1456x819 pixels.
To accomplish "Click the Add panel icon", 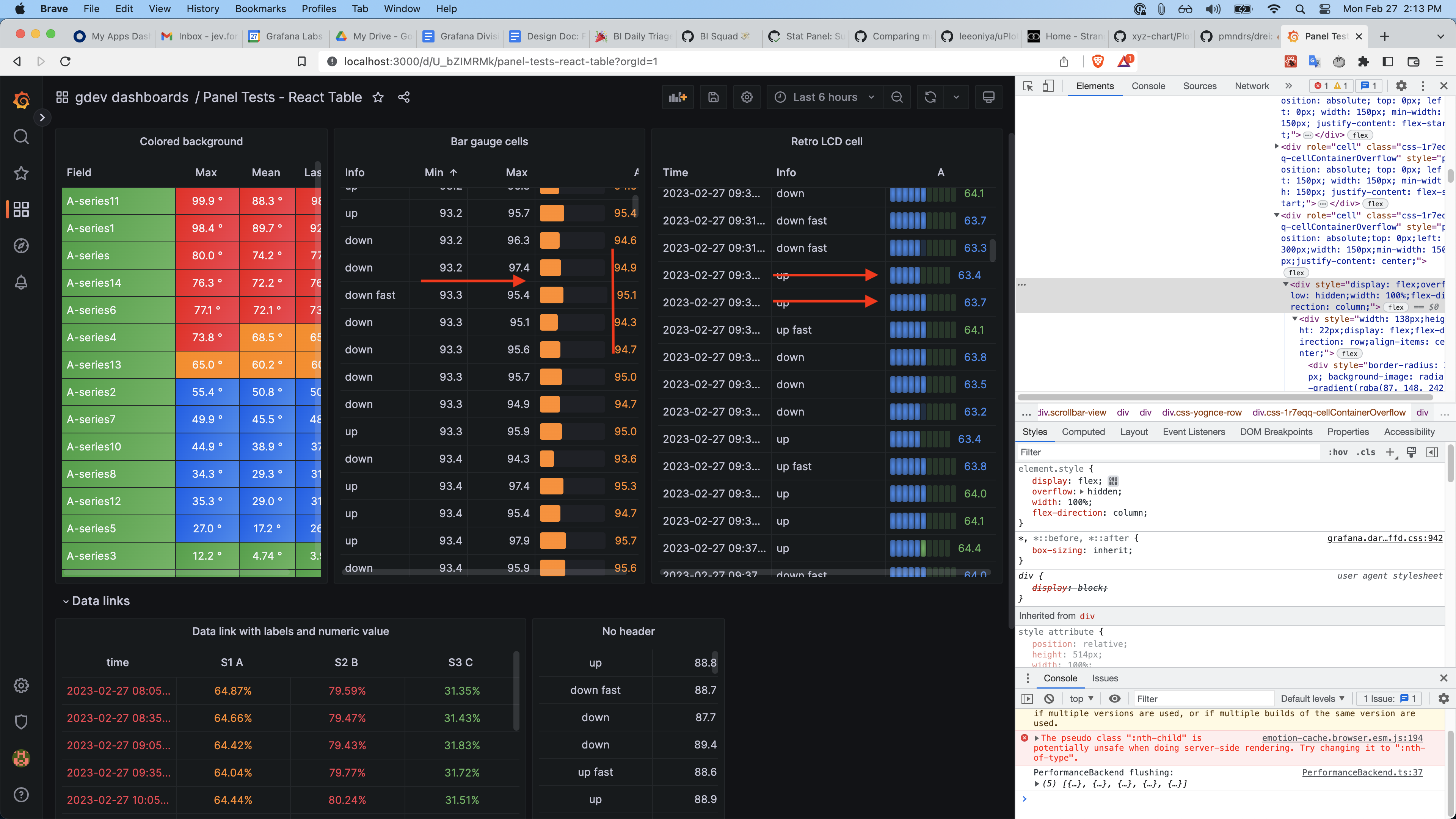I will pyautogui.click(x=677, y=97).
